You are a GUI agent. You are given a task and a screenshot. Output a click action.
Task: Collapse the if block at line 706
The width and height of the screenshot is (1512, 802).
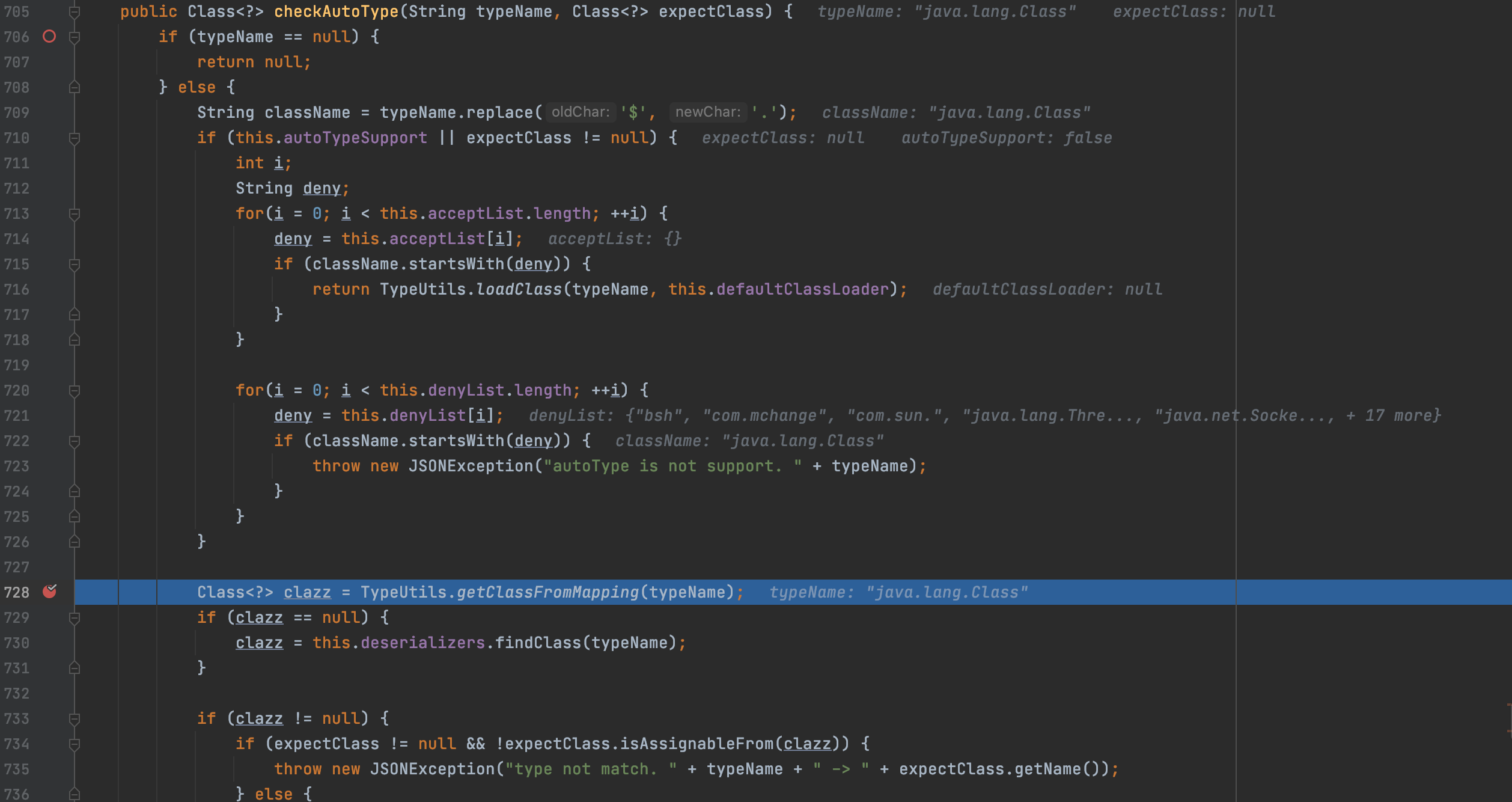[75, 37]
